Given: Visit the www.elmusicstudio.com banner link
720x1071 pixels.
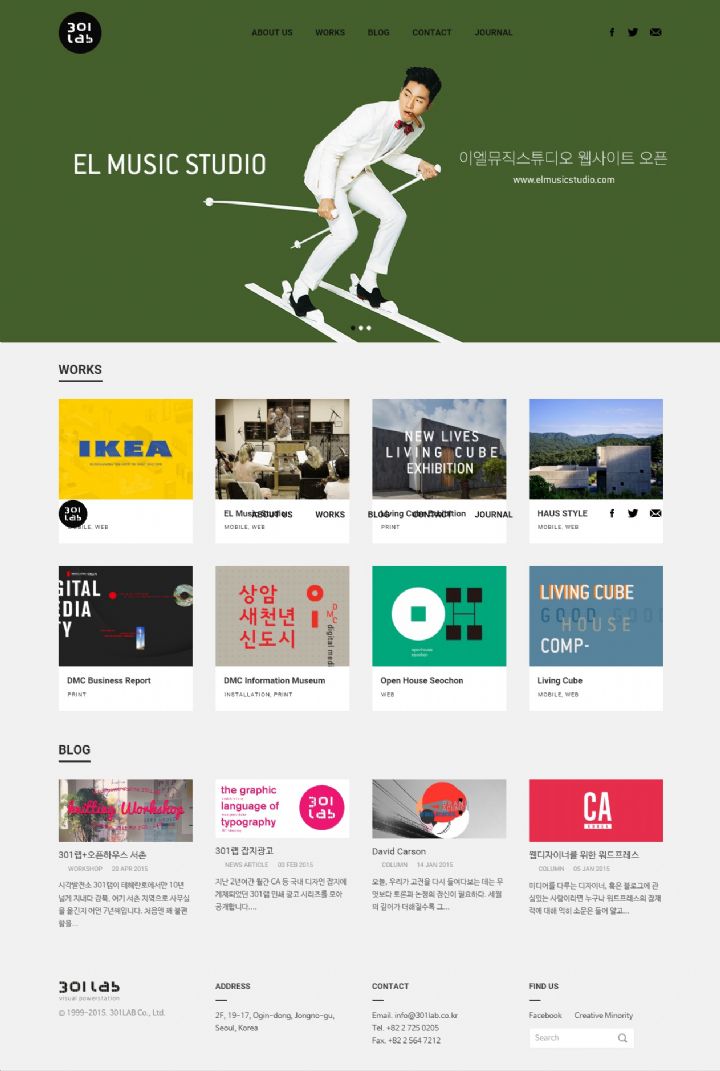Looking at the screenshot, I should [x=564, y=180].
